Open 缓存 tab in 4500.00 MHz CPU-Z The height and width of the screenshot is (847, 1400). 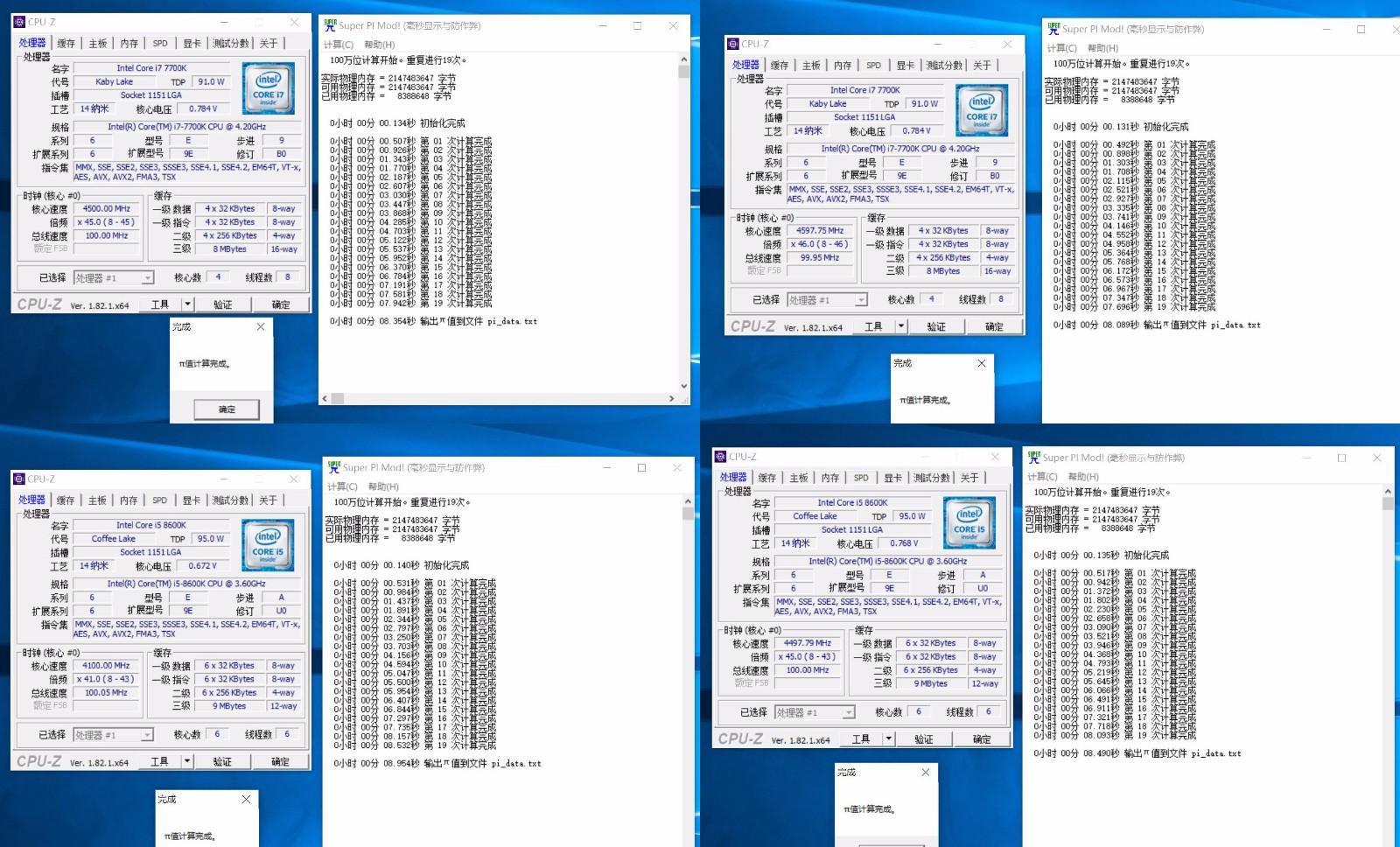[x=66, y=43]
